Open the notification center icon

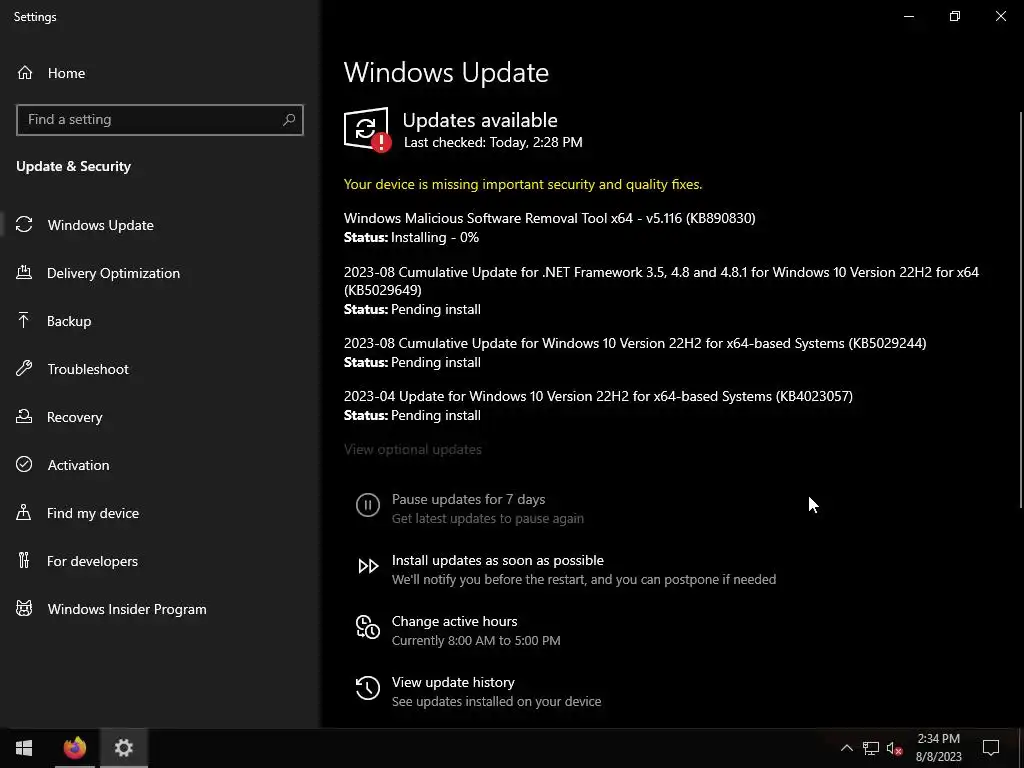(x=991, y=748)
